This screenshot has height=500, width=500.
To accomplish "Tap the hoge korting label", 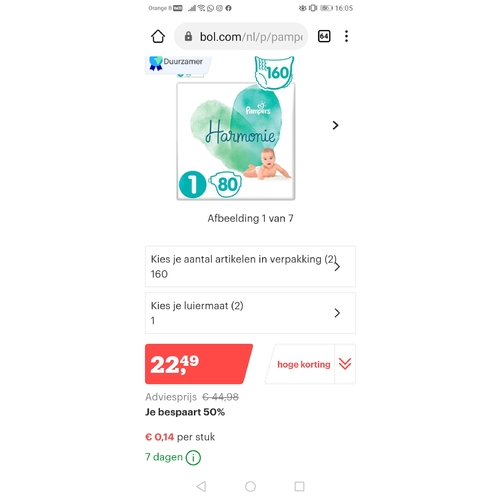I will (x=304, y=364).
